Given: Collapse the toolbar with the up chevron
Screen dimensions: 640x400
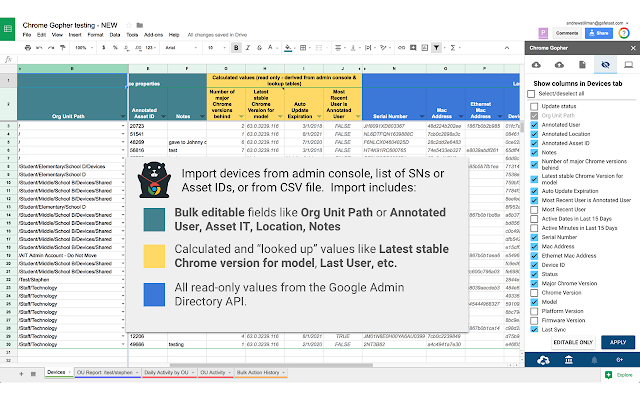Looking at the screenshot, I should (x=507, y=48).
